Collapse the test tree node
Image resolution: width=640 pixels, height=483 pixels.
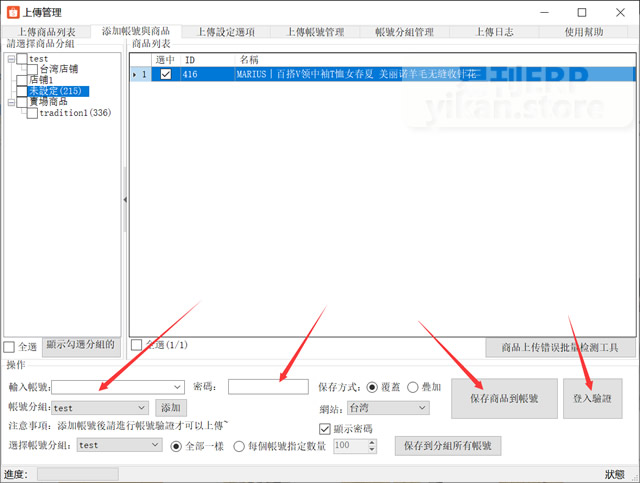pyautogui.click(x=10, y=60)
